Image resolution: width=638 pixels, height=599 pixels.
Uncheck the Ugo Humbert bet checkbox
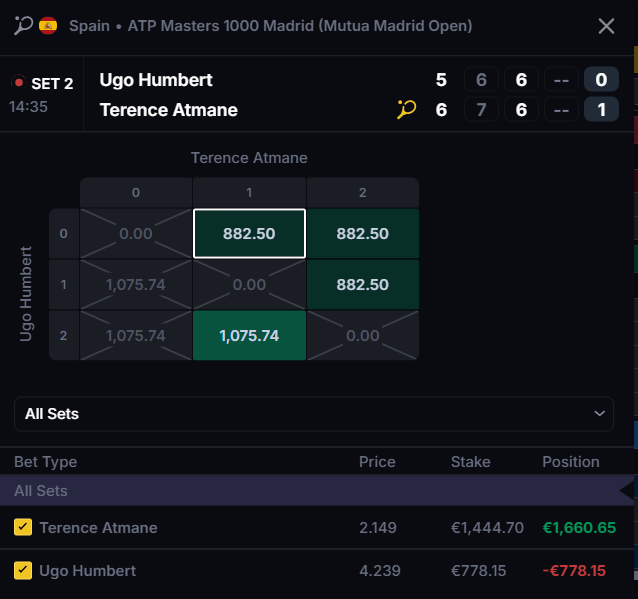(x=23, y=570)
